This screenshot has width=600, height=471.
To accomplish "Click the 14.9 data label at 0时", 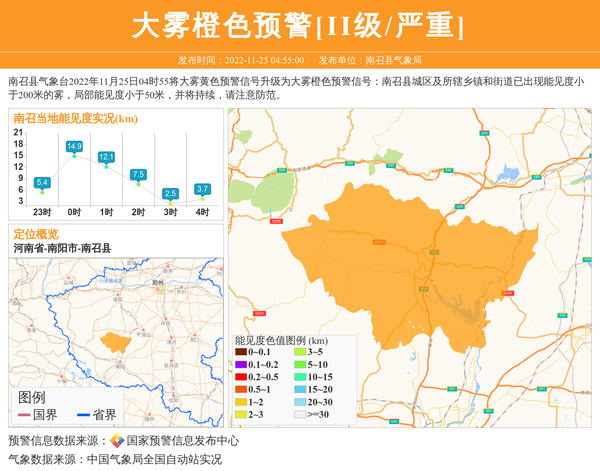I will pyautogui.click(x=74, y=147).
